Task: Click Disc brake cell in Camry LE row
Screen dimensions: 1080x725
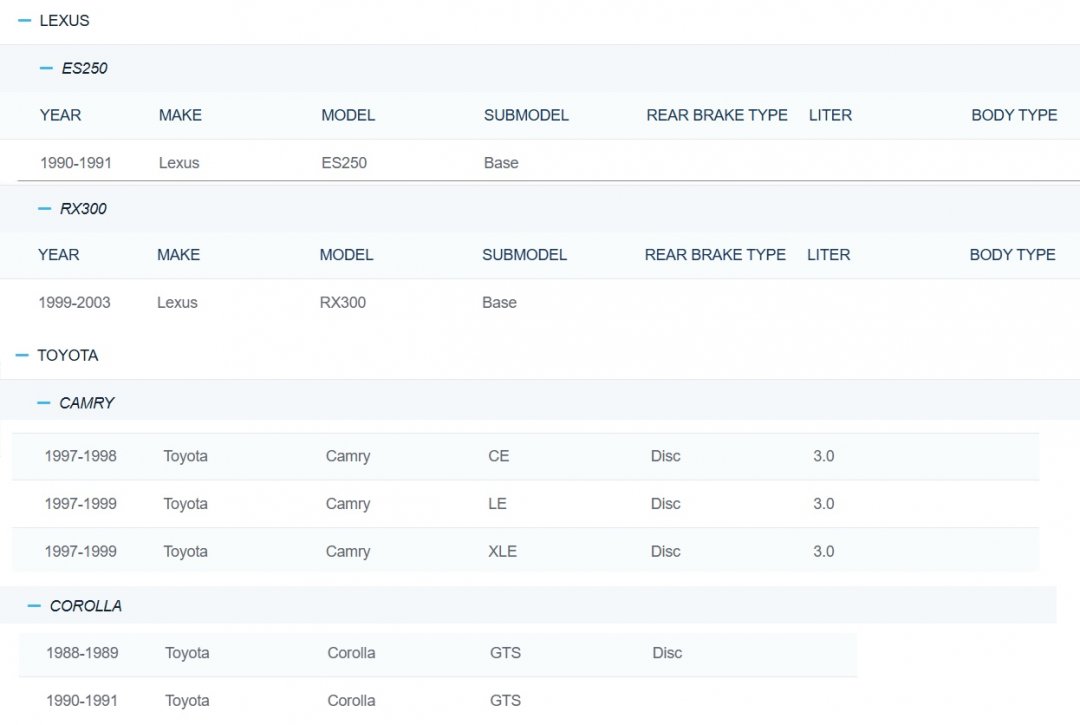Action: click(x=665, y=504)
